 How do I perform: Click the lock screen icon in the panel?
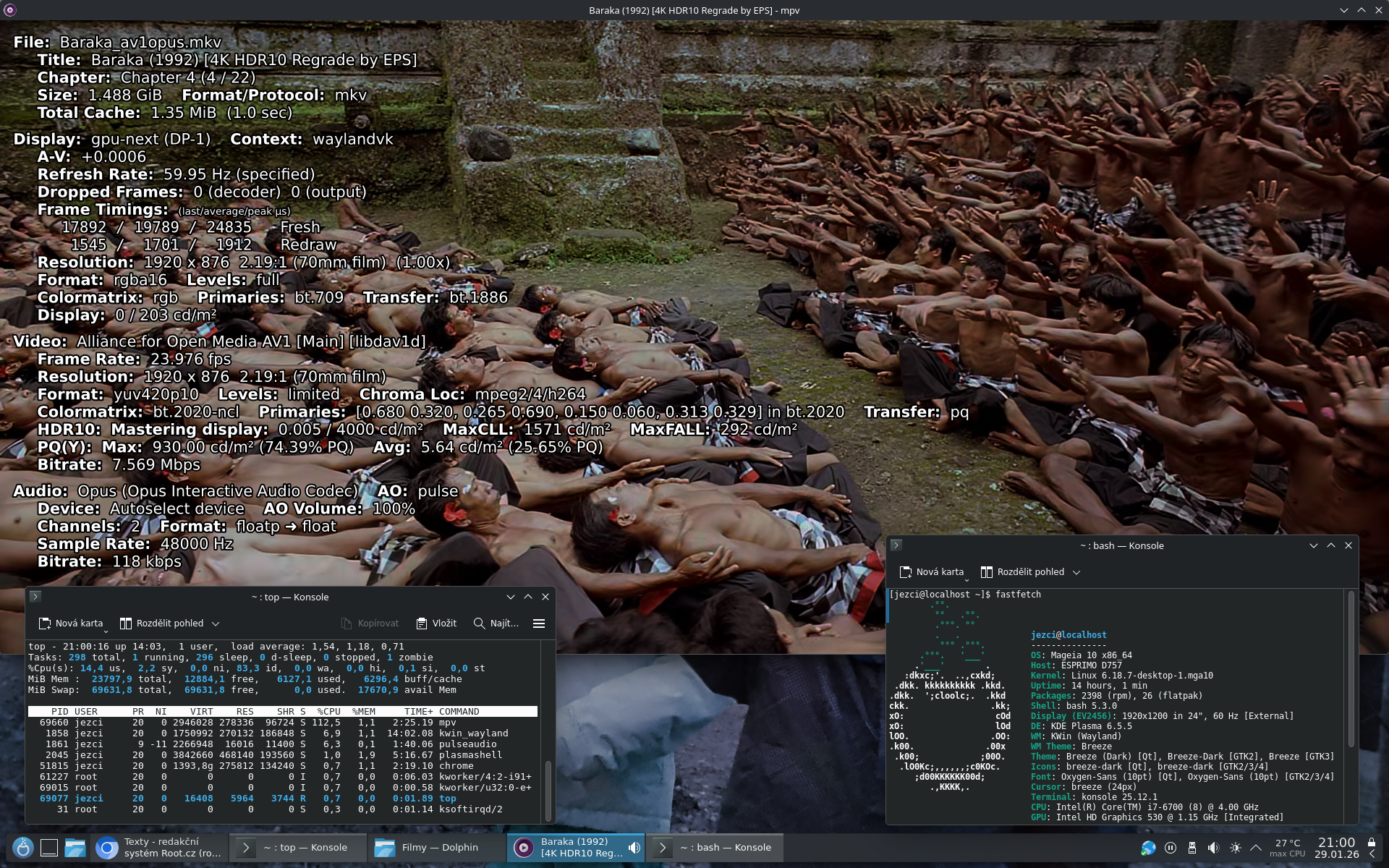coord(1372,842)
